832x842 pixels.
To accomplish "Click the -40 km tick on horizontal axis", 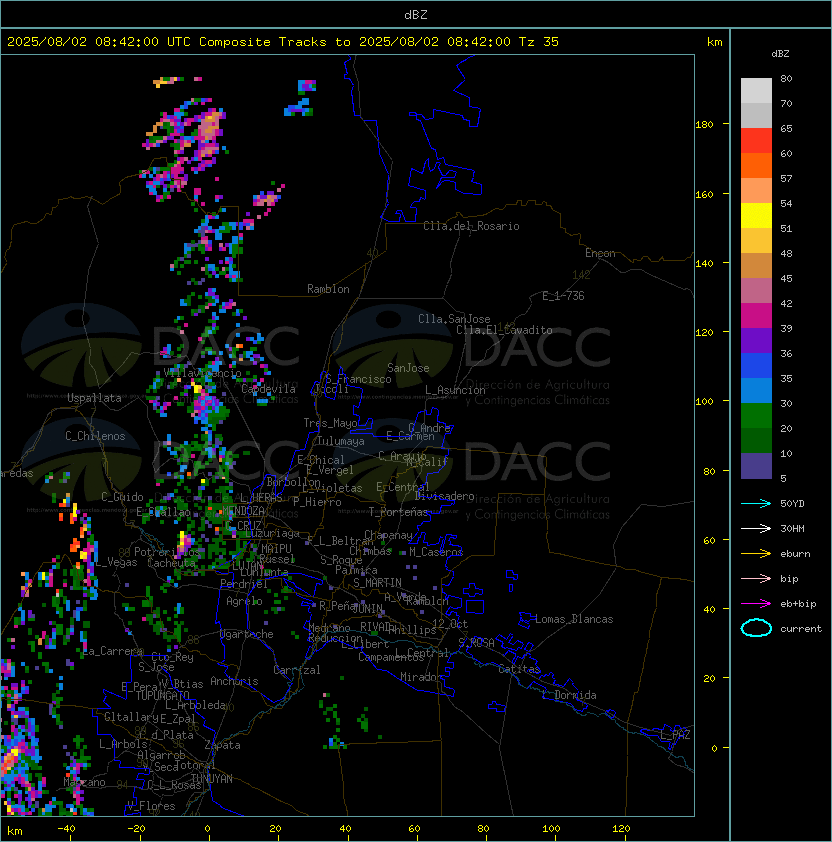I will 66,829.
